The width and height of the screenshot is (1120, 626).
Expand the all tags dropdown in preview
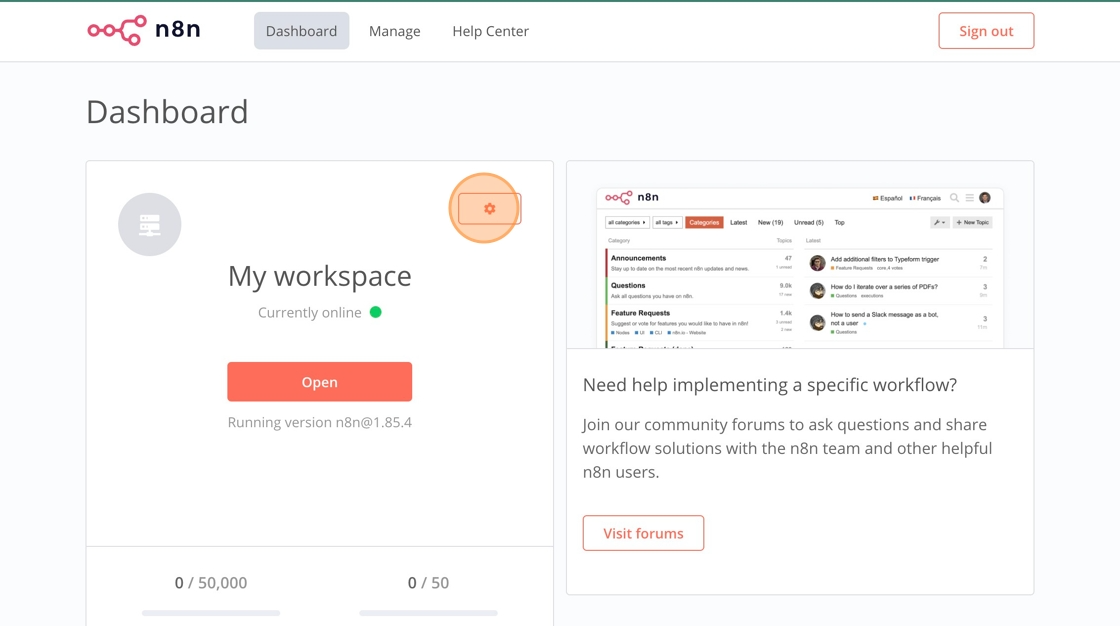pos(667,222)
